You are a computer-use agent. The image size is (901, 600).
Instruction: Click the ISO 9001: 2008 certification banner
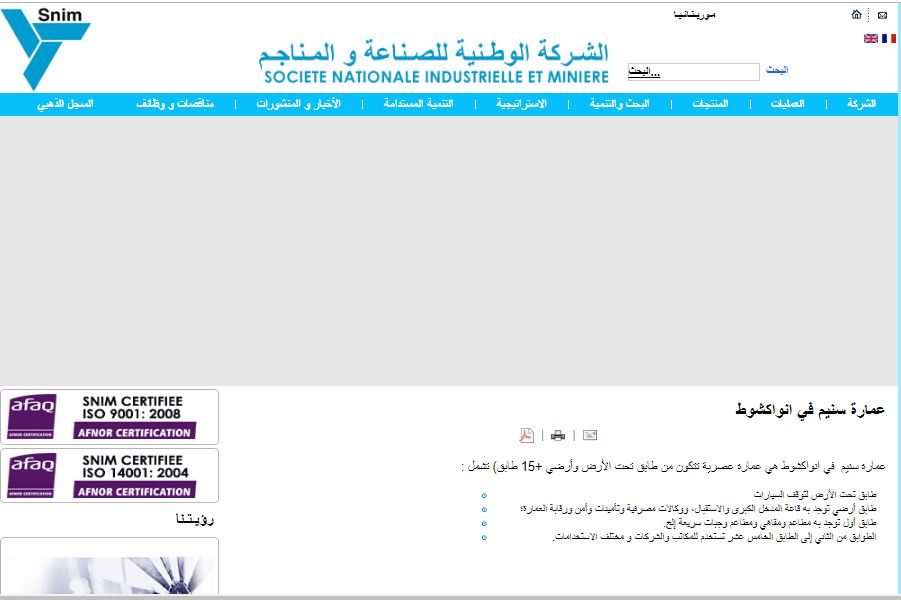pos(109,417)
